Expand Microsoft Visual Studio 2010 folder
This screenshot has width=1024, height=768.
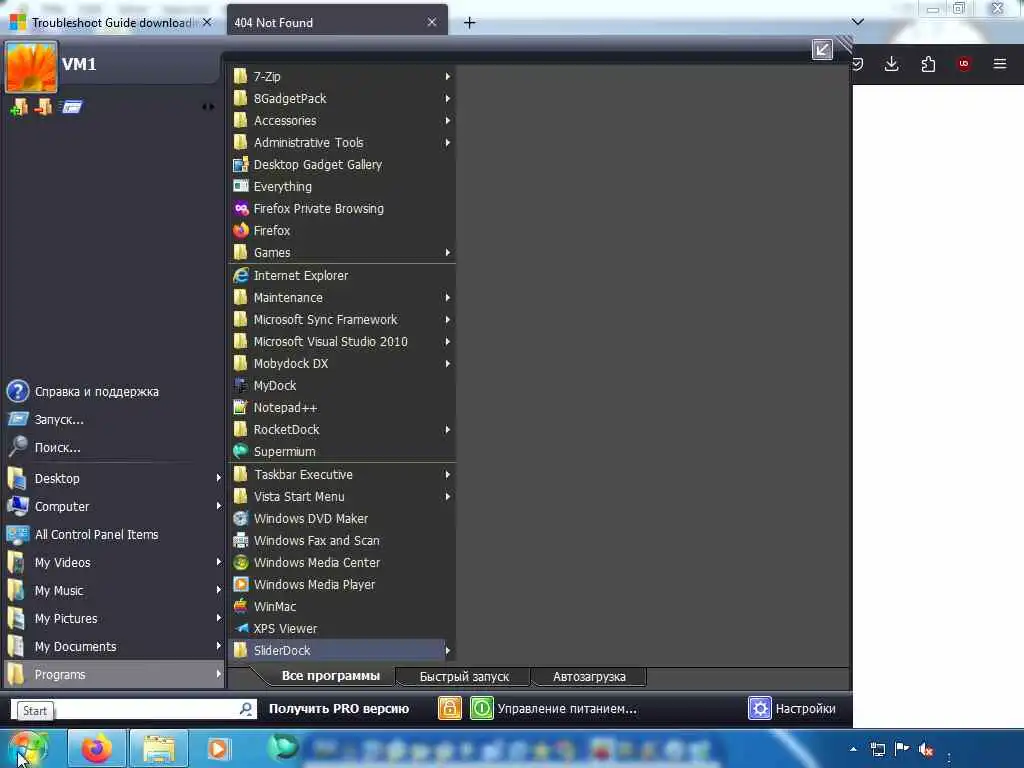click(447, 342)
